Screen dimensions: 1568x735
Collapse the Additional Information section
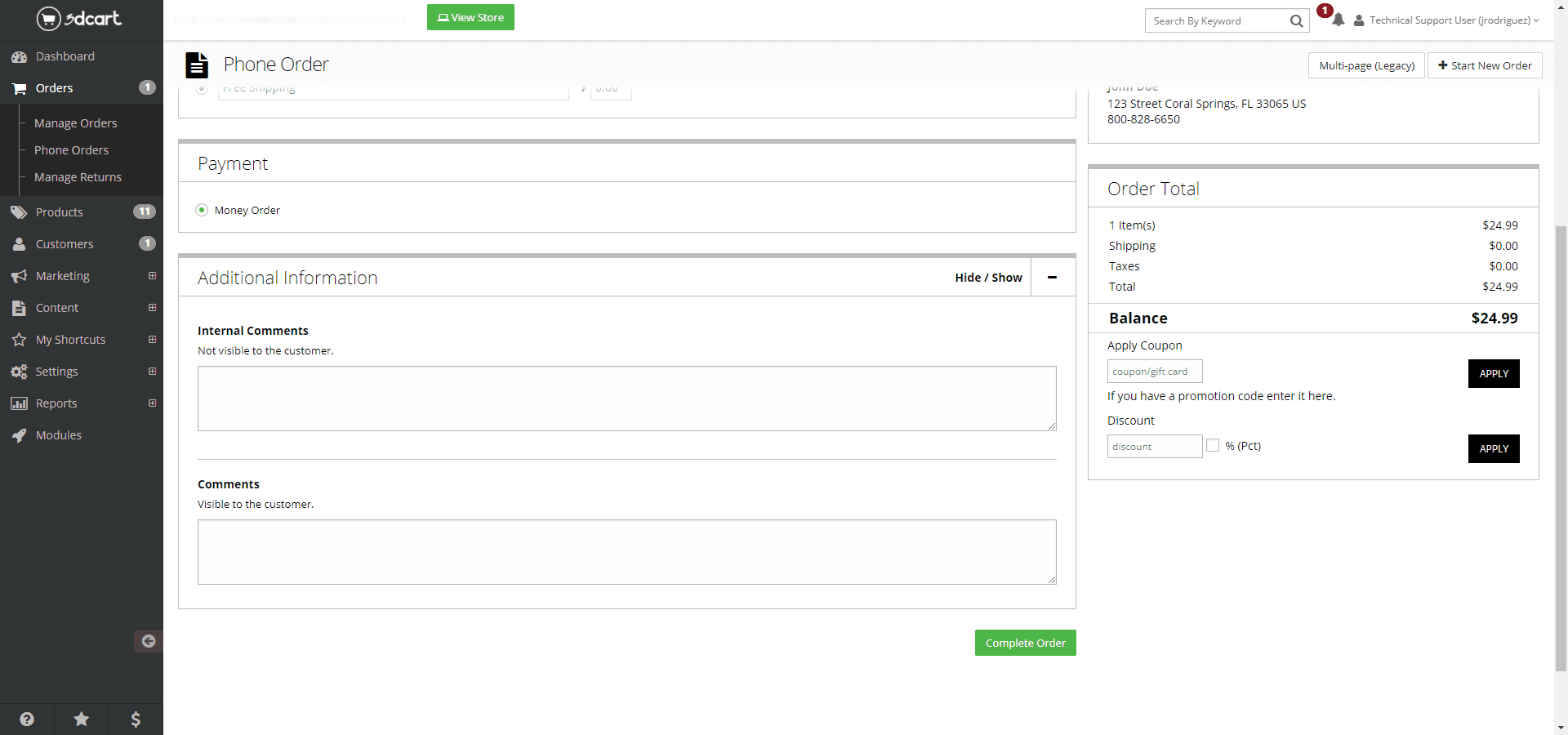(1052, 278)
